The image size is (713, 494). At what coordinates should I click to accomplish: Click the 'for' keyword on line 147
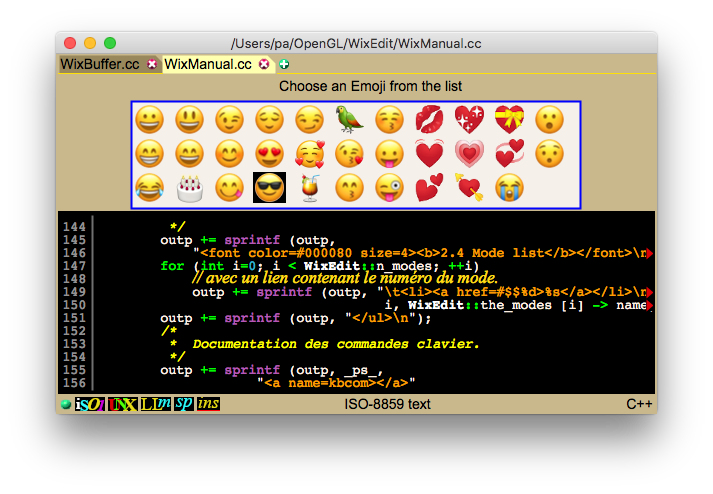pos(172,266)
